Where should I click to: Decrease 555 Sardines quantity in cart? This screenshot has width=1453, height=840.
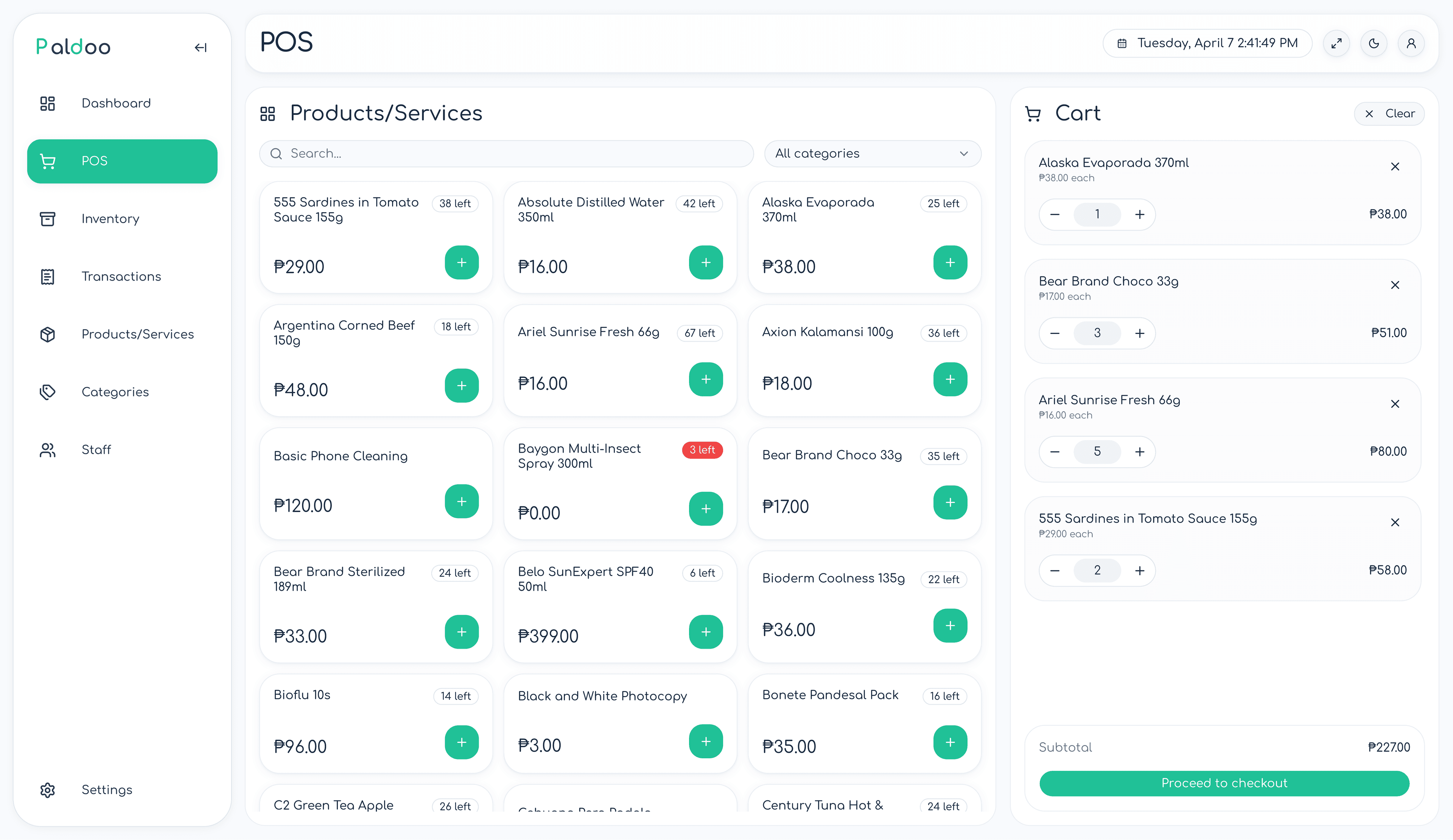coord(1055,571)
